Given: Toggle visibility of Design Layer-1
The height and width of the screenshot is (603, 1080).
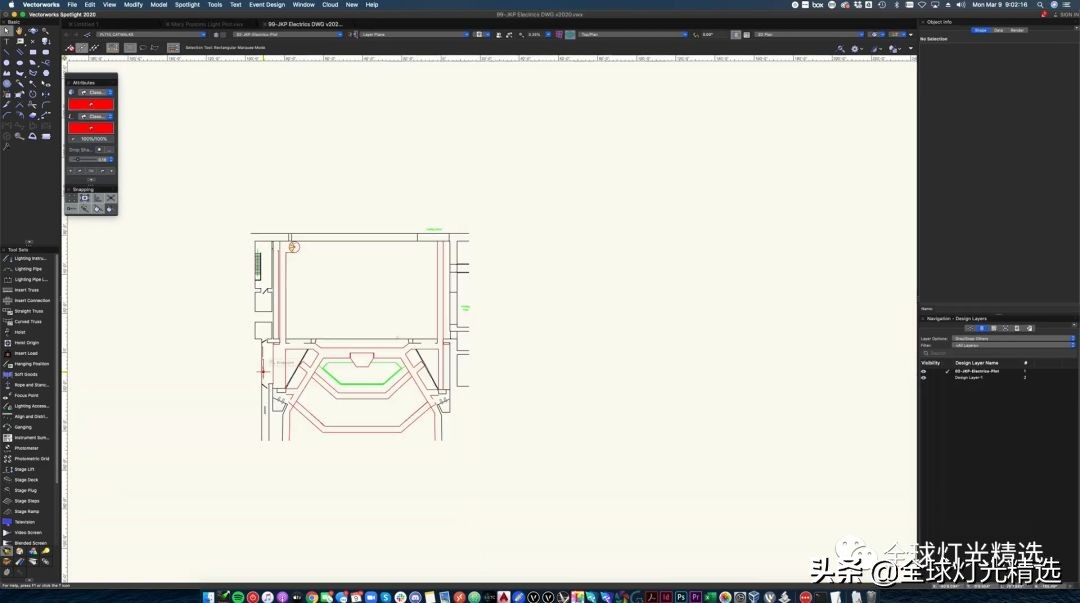Looking at the screenshot, I should [x=923, y=377].
